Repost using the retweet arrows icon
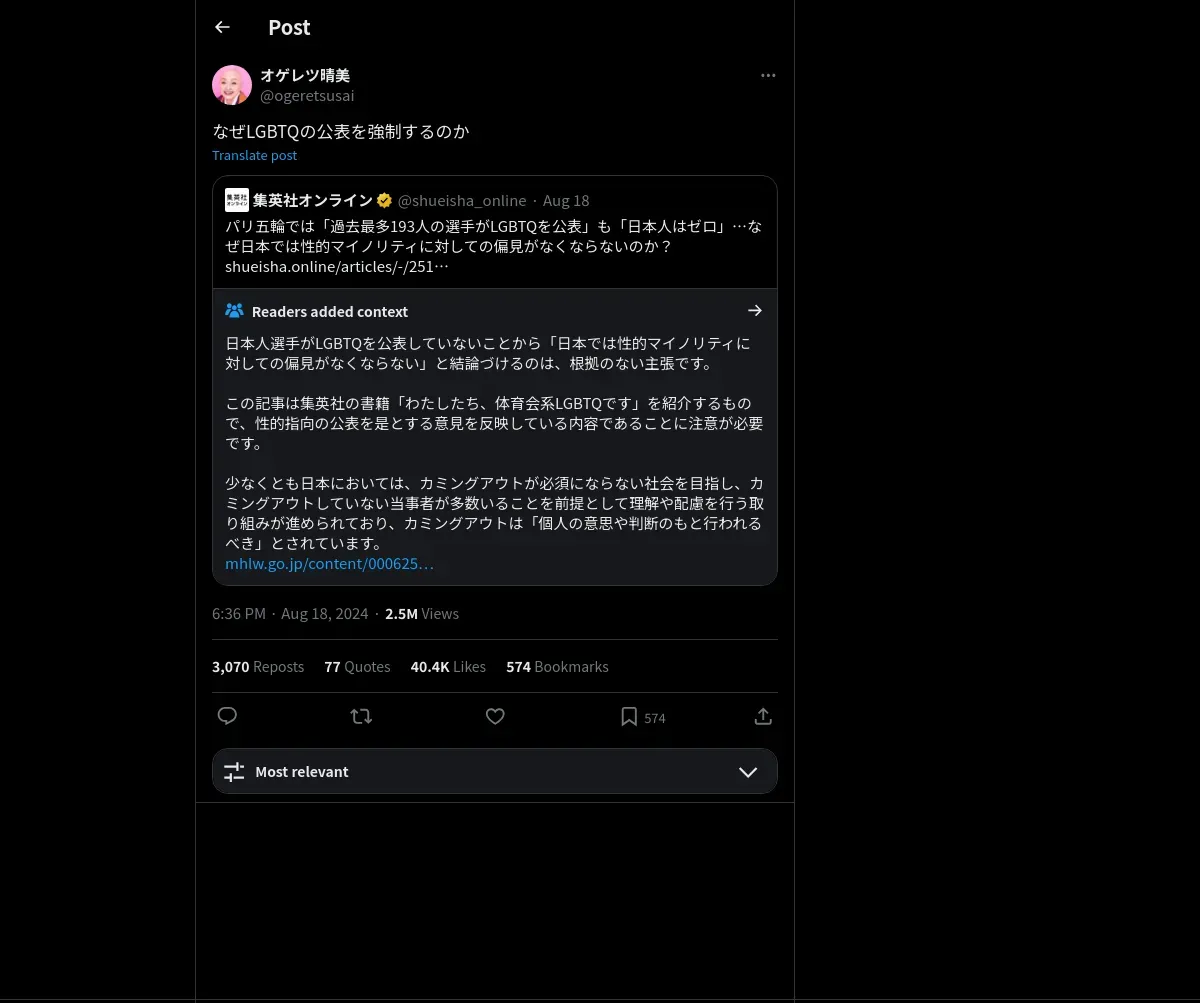 pos(361,716)
